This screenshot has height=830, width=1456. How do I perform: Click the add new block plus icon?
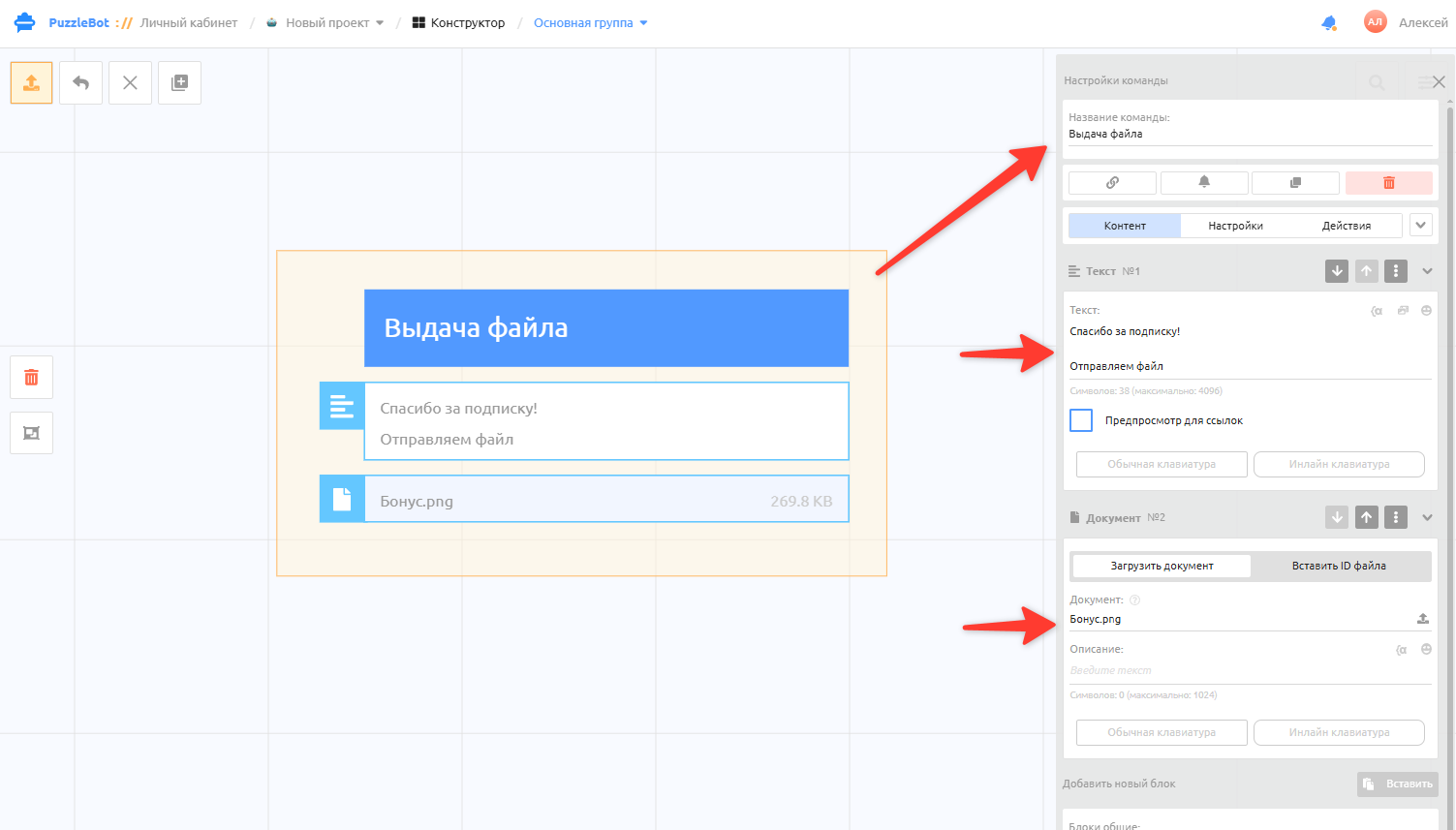[x=179, y=83]
